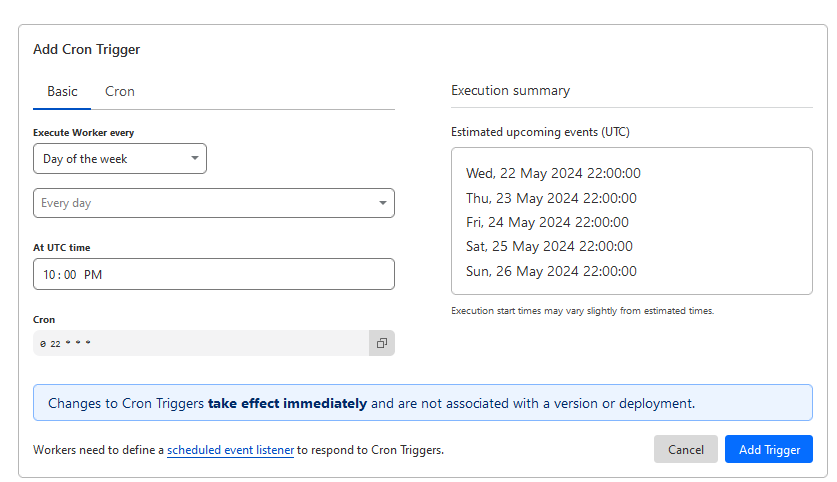Copy the cron expression to clipboard
The image size is (837, 482).
pos(381,343)
